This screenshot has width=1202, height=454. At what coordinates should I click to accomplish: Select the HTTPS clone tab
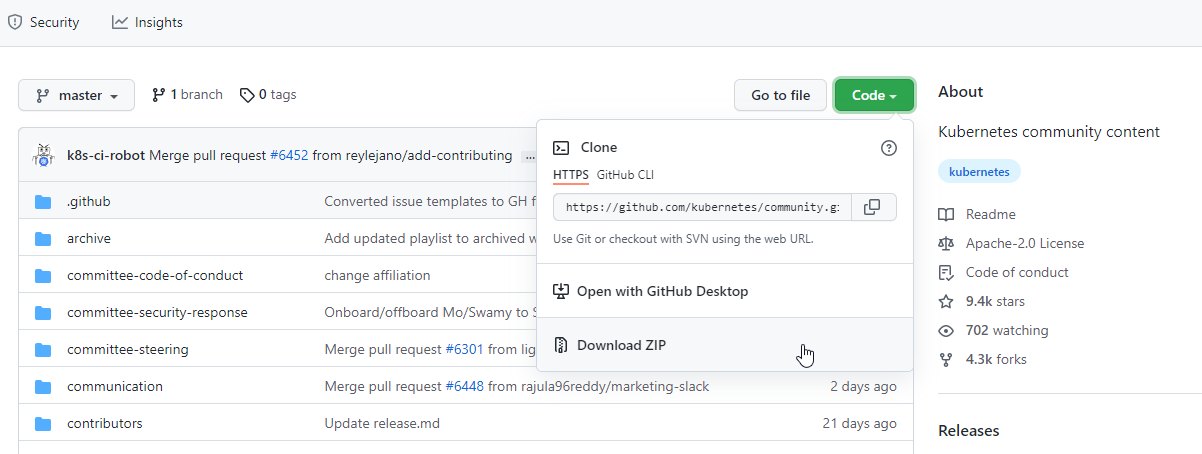point(571,175)
